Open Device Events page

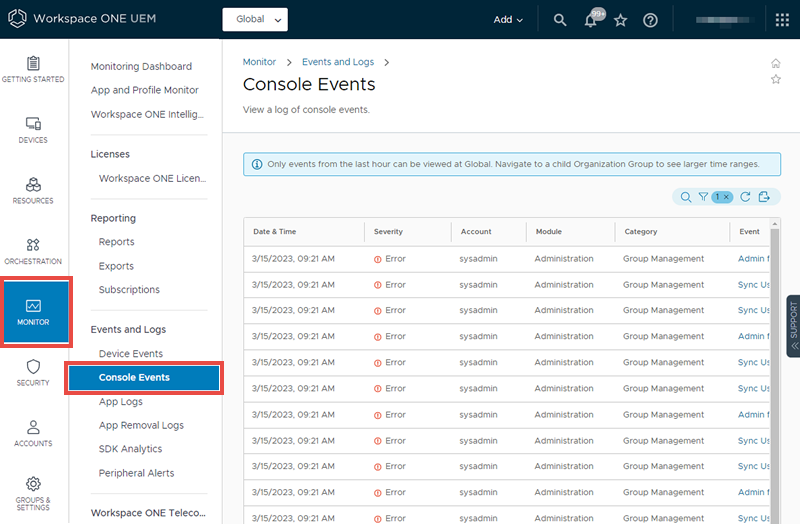point(131,354)
